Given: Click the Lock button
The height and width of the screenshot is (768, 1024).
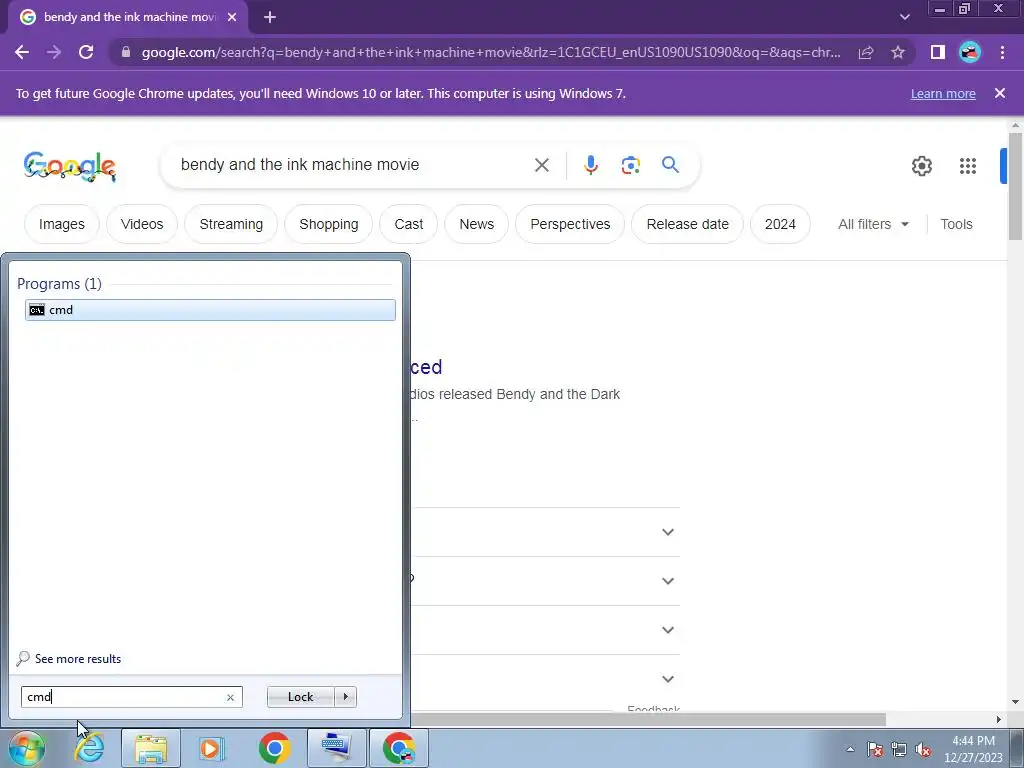Looking at the screenshot, I should pos(300,697).
